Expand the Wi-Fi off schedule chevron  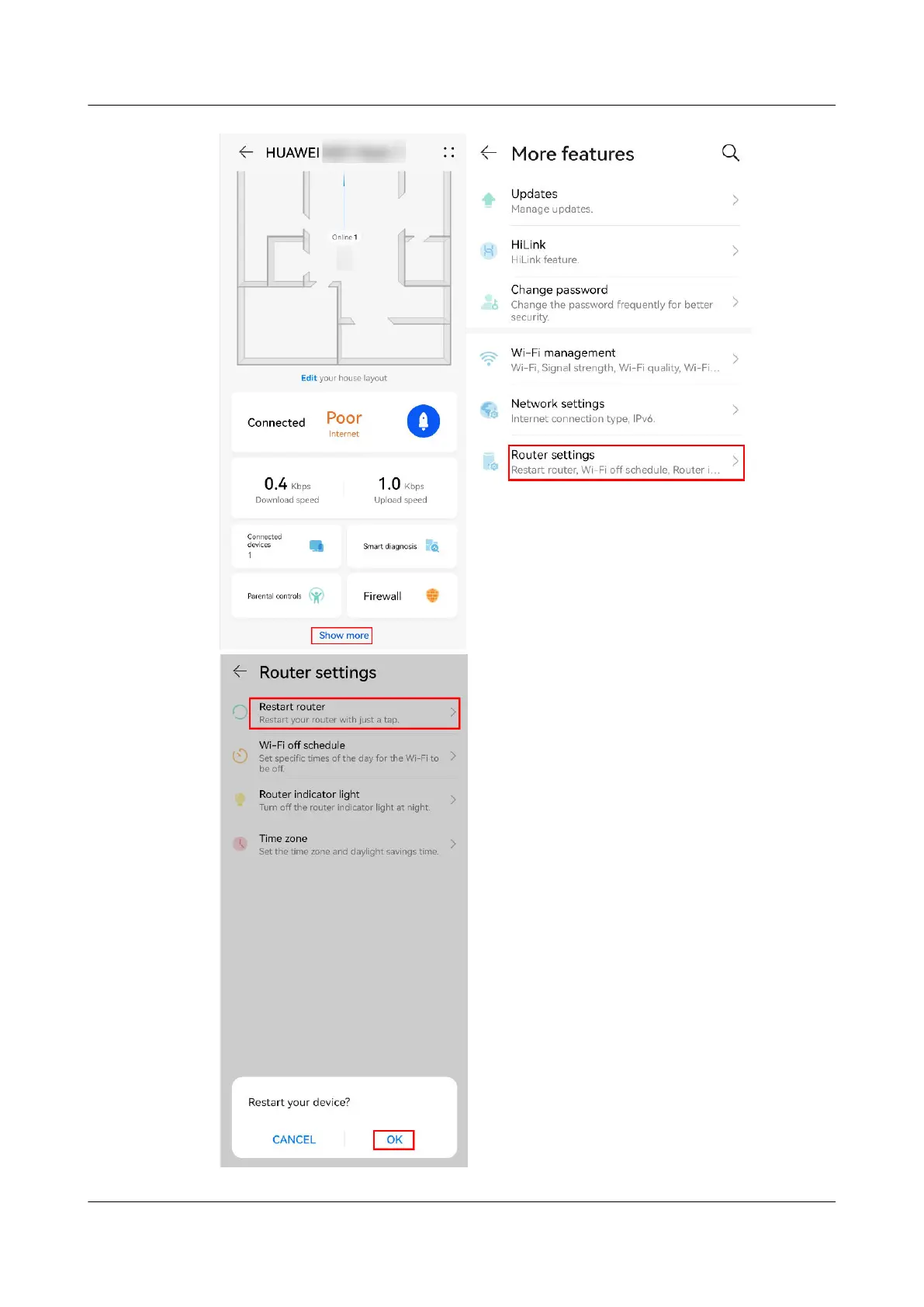(x=453, y=756)
